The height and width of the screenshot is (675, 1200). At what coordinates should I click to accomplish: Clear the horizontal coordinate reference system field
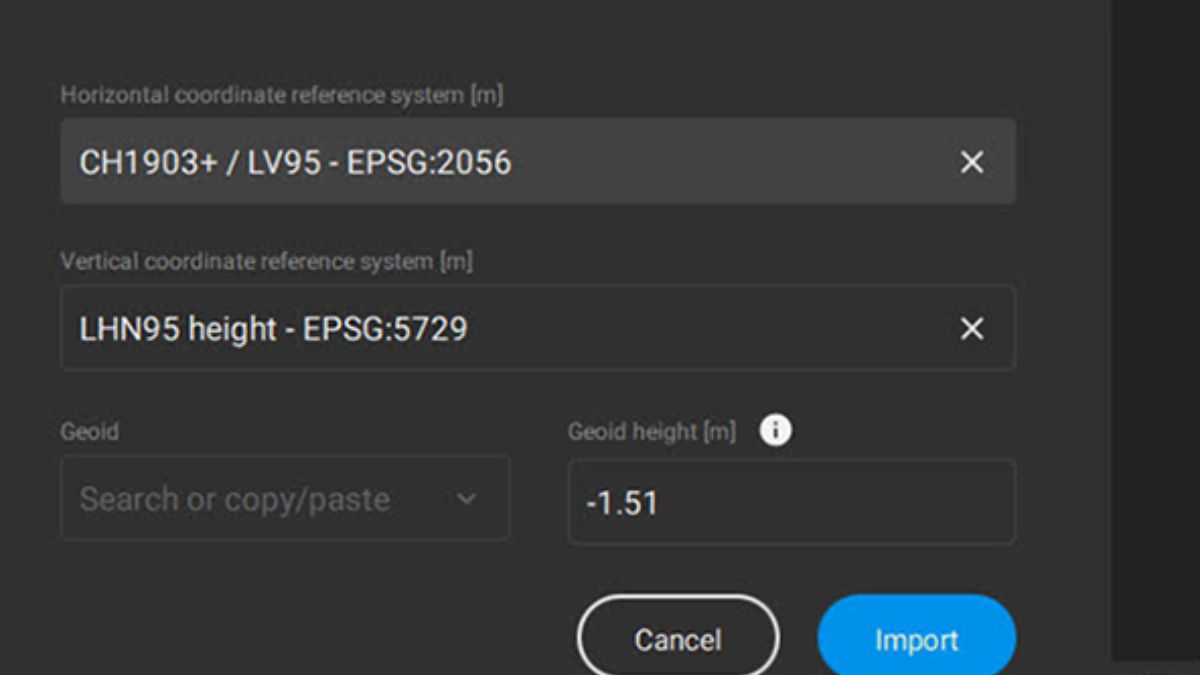pos(971,162)
